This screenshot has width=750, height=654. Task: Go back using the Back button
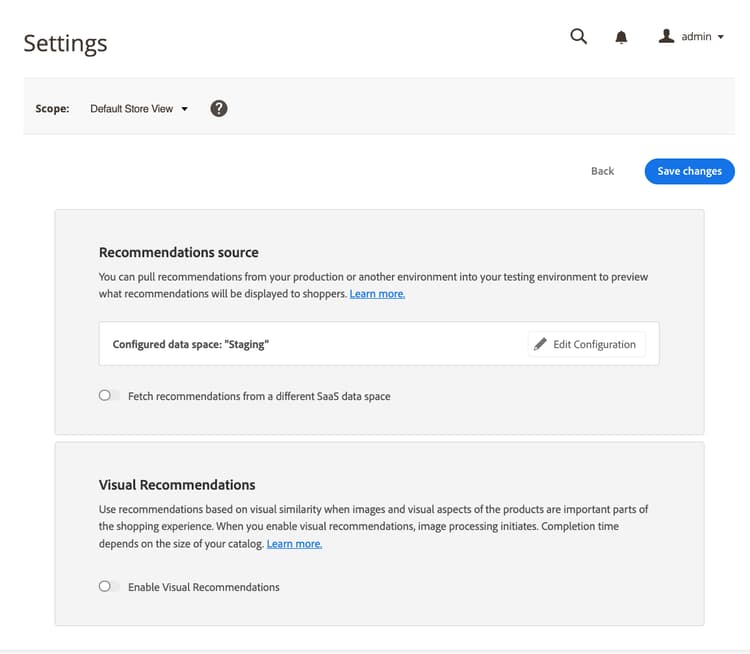coord(602,171)
